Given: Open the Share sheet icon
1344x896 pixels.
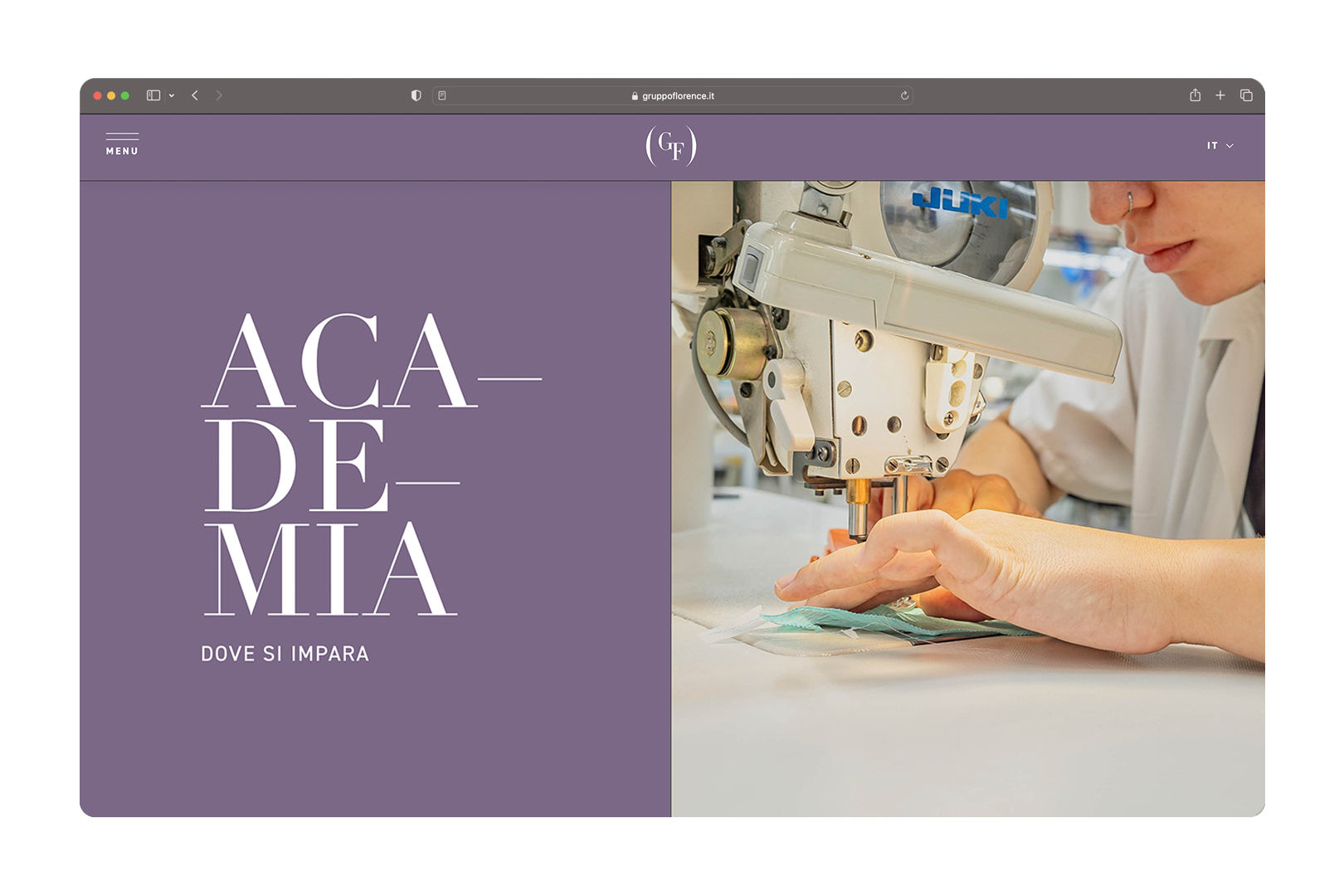Looking at the screenshot, I should [1195, 95].
